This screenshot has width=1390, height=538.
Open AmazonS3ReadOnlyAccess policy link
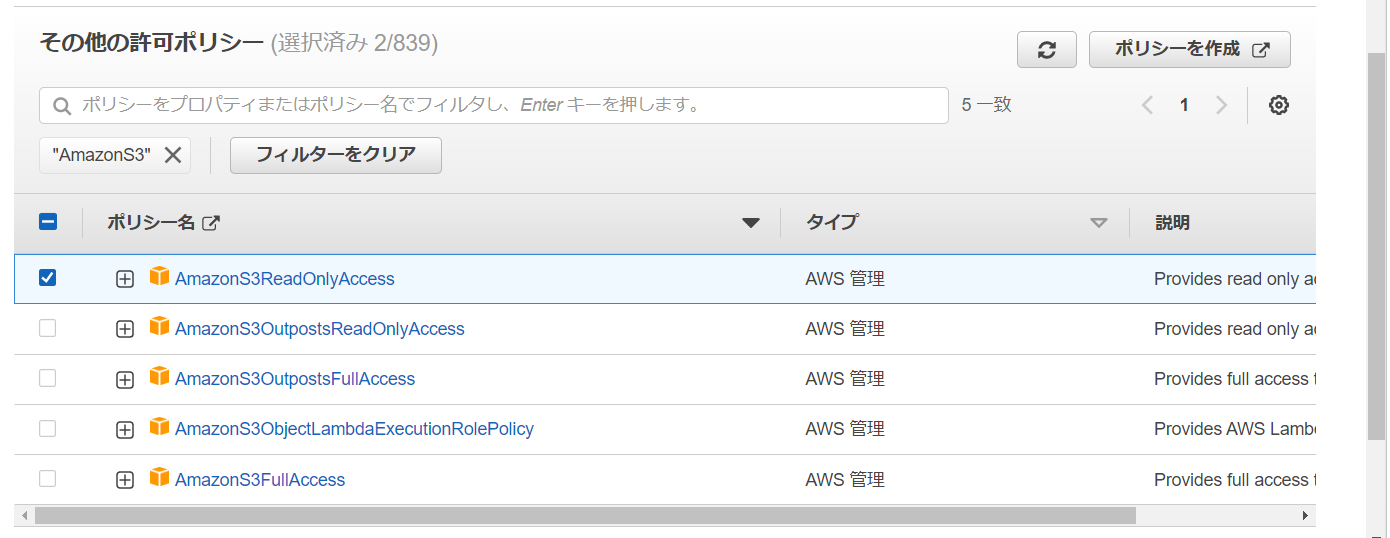click(285, 279)
